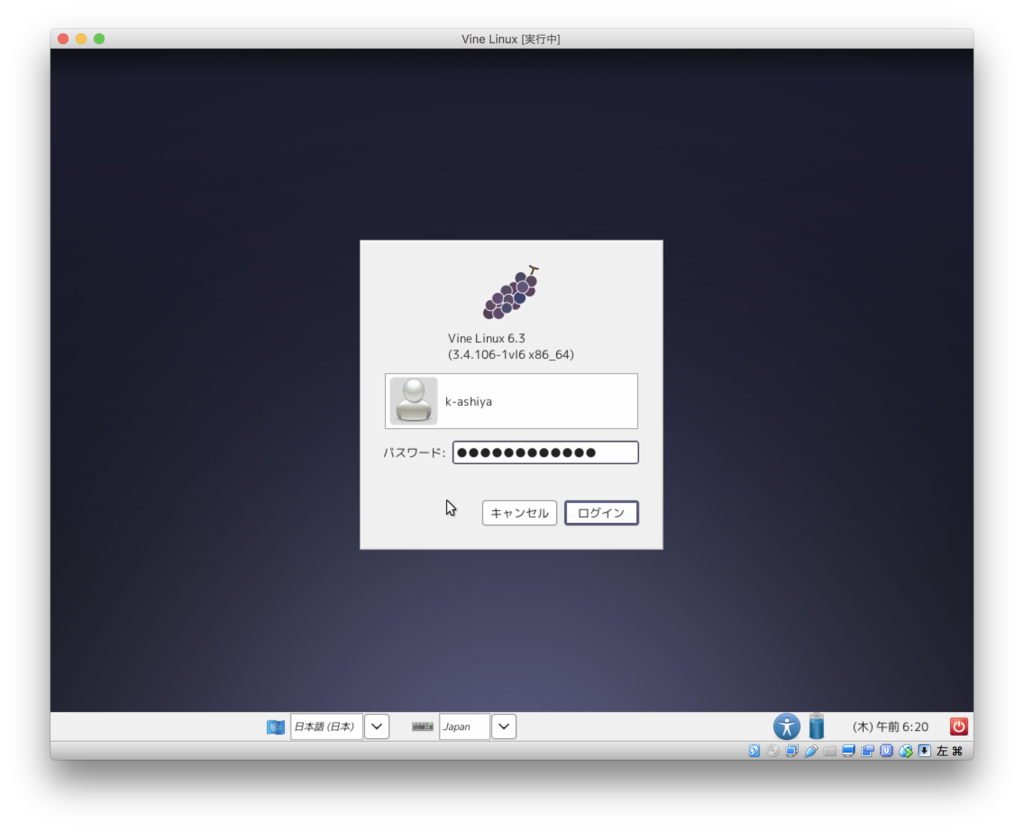Click the language flag icon
Viewport: 1024px width, 832px height.
point(276,727)
